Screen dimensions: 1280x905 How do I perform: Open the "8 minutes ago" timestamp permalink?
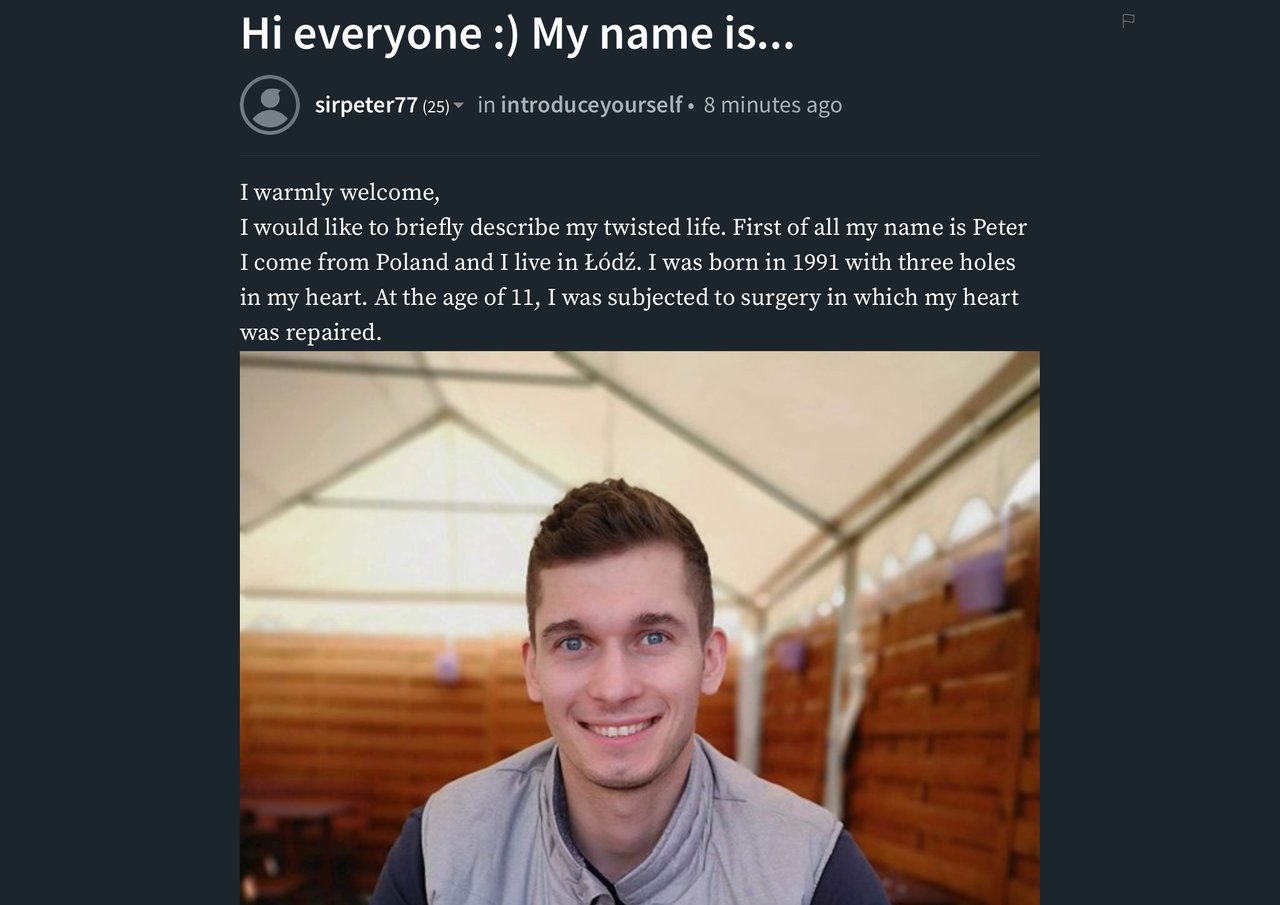point(773,105)
